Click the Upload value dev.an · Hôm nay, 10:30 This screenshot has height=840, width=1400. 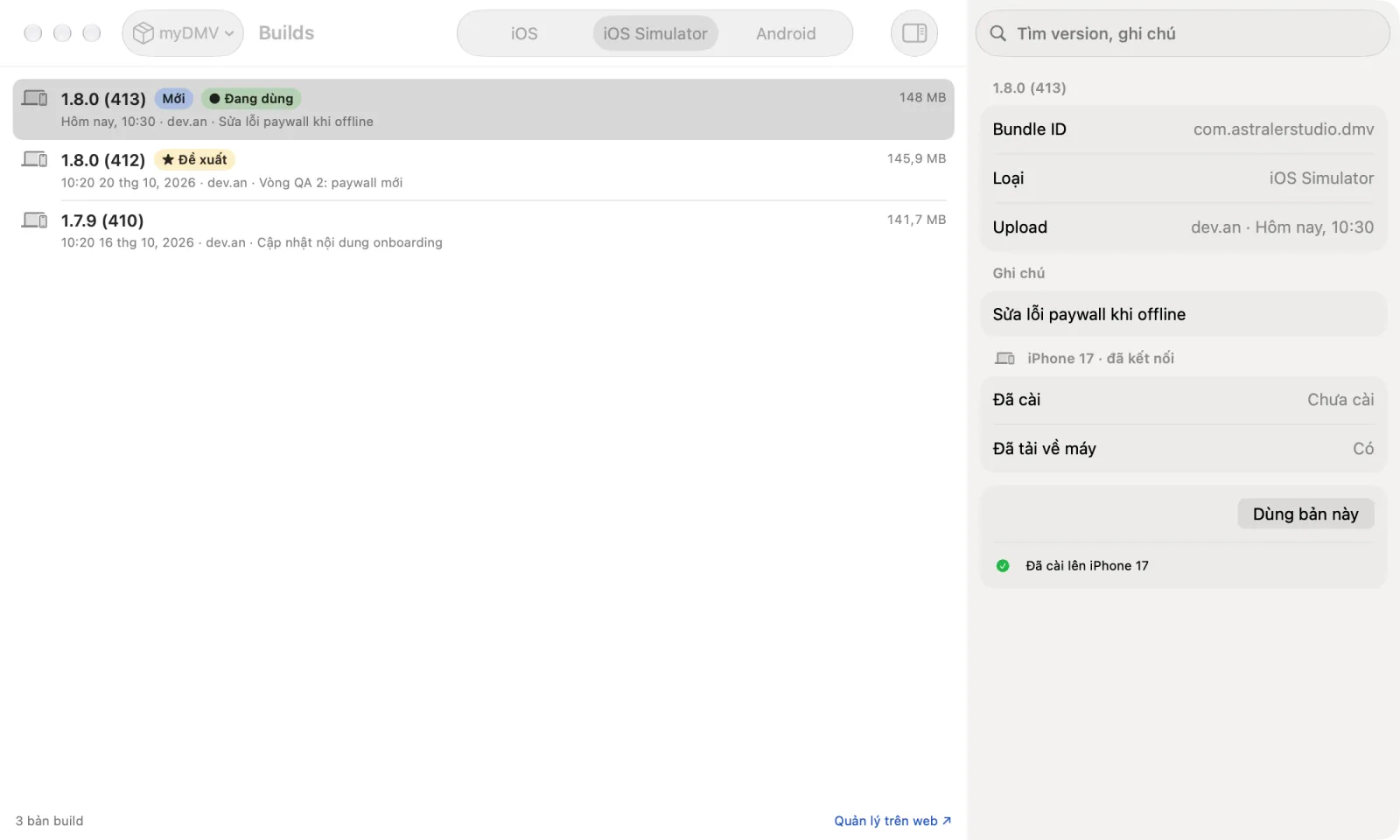[1282, 227]
